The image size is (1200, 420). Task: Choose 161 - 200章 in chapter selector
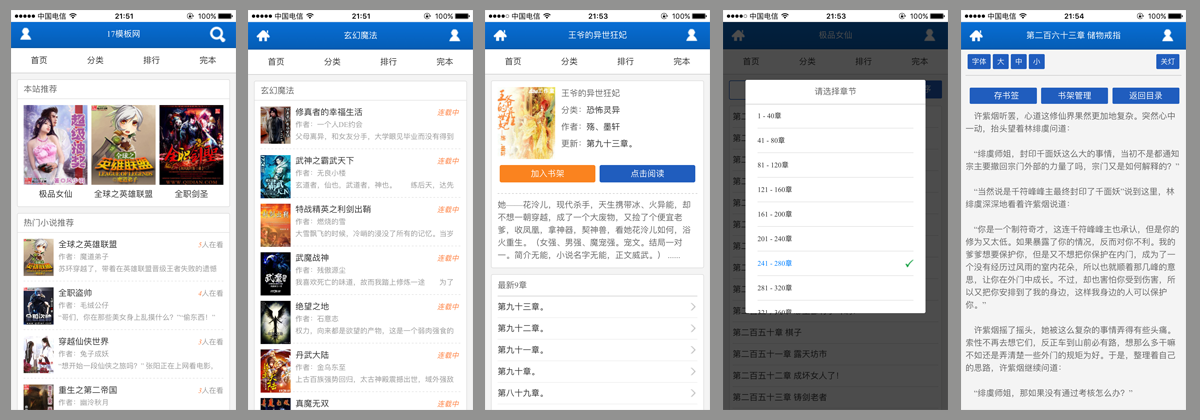(x=835, y=214)
